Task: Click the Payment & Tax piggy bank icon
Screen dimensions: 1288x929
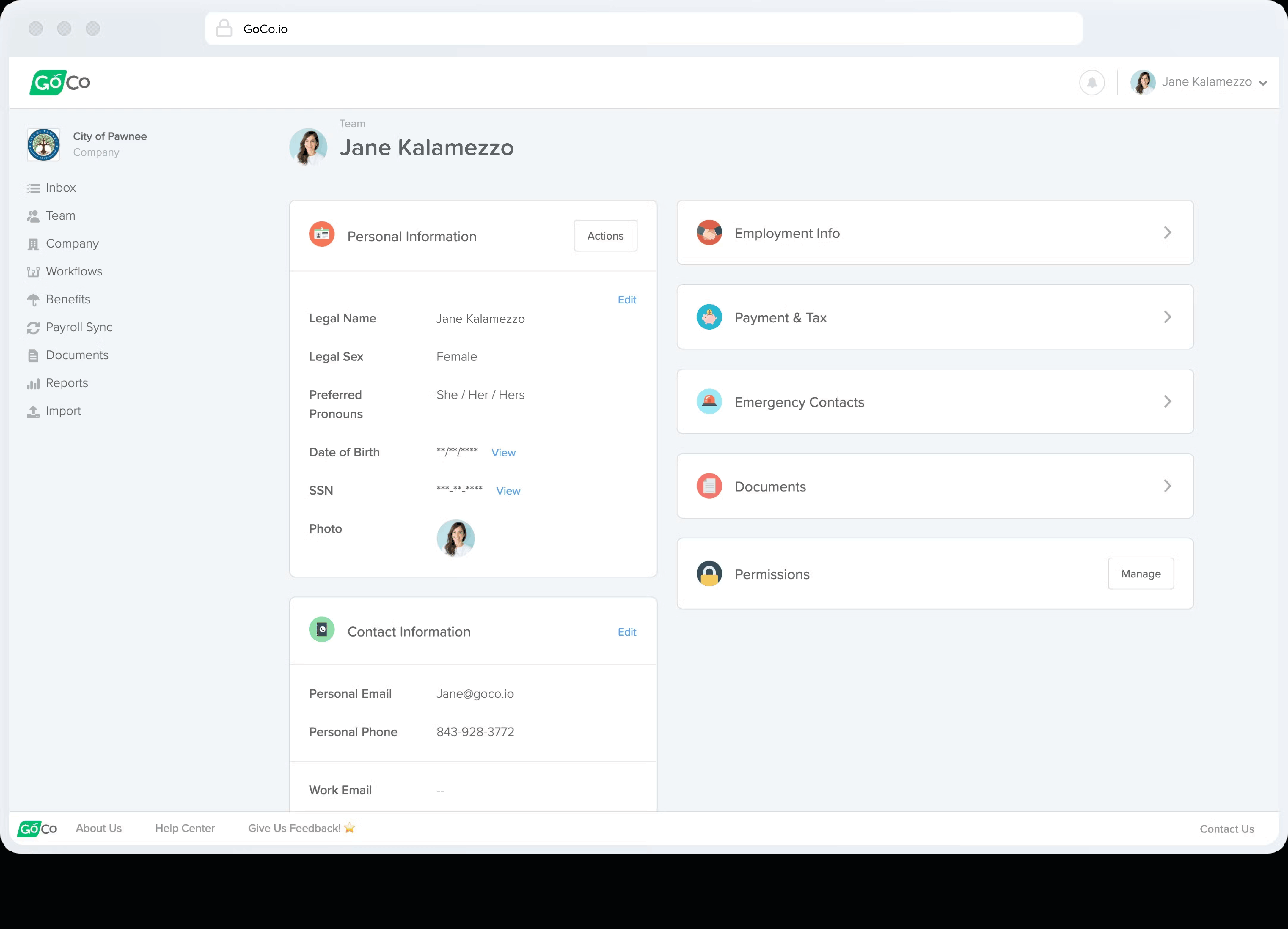Action: pos(709,317)
